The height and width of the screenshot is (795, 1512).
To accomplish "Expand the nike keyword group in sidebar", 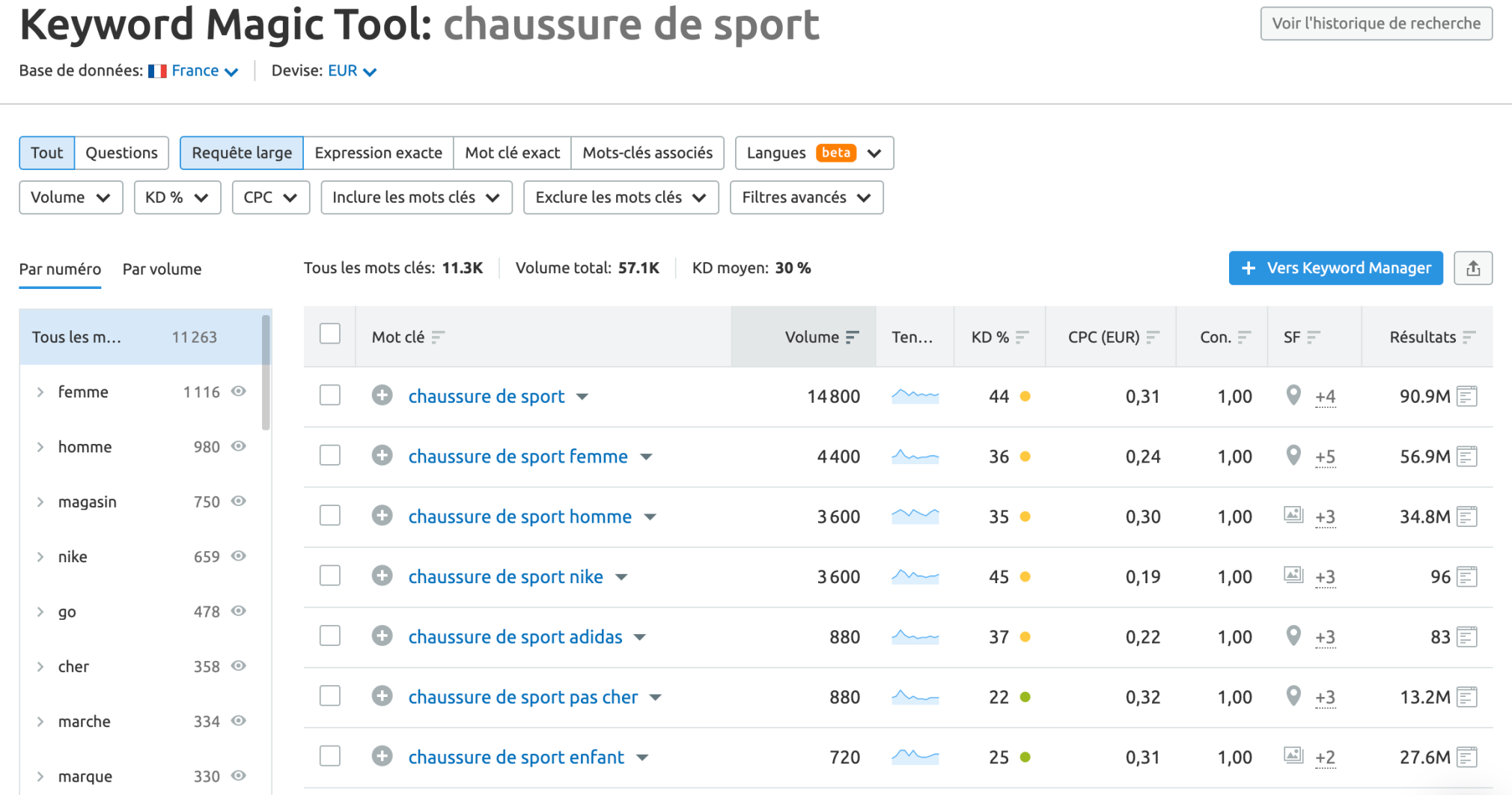I will [40, 556].
